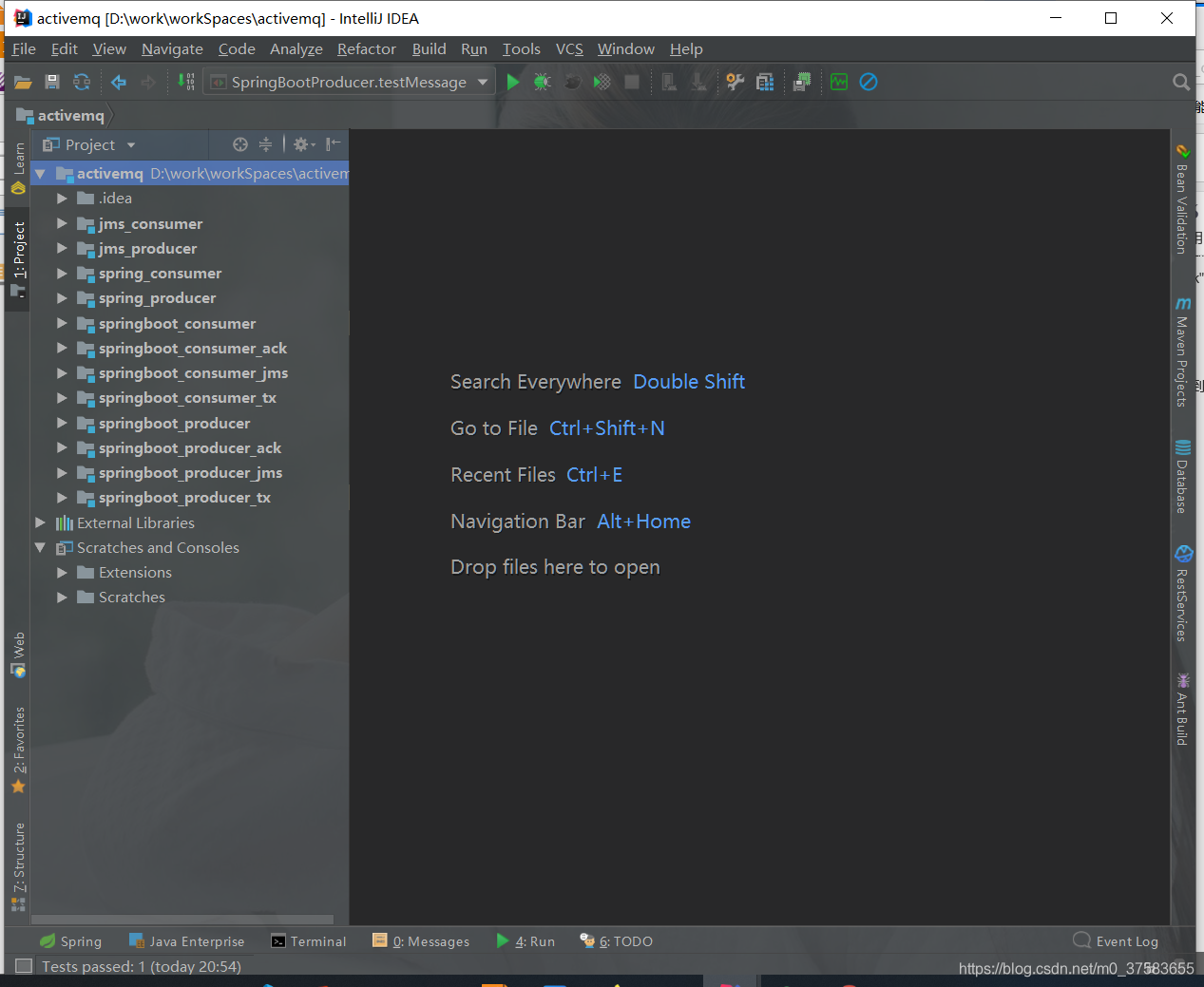
Task: Expand the jms_consumer module
Action: pyautogui.click(x=62, y=224)
